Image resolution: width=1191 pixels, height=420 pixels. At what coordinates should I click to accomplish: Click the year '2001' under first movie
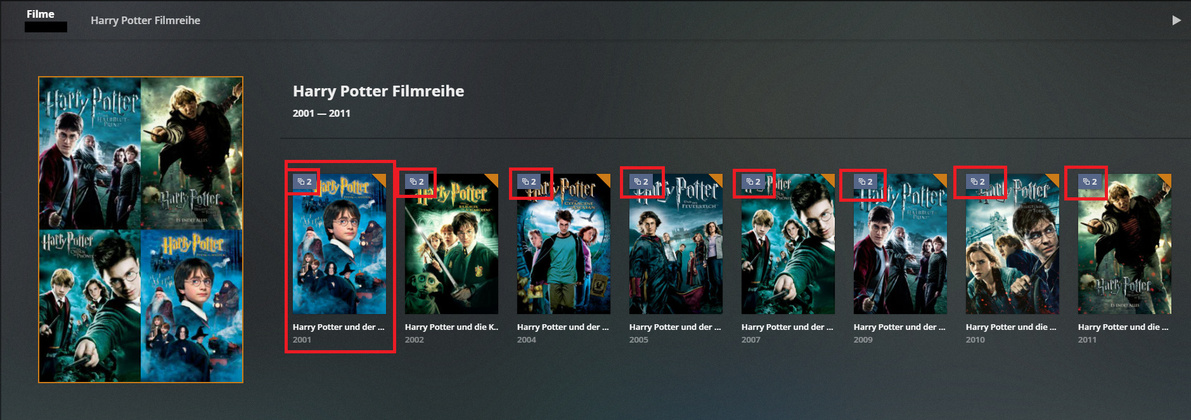[x=302, y=340]
